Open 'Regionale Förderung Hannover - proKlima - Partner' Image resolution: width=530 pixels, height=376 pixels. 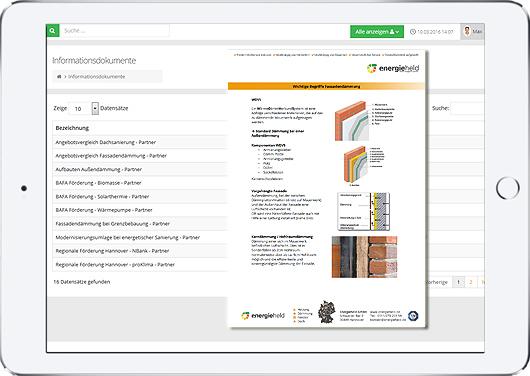click(x=115, y=264)
